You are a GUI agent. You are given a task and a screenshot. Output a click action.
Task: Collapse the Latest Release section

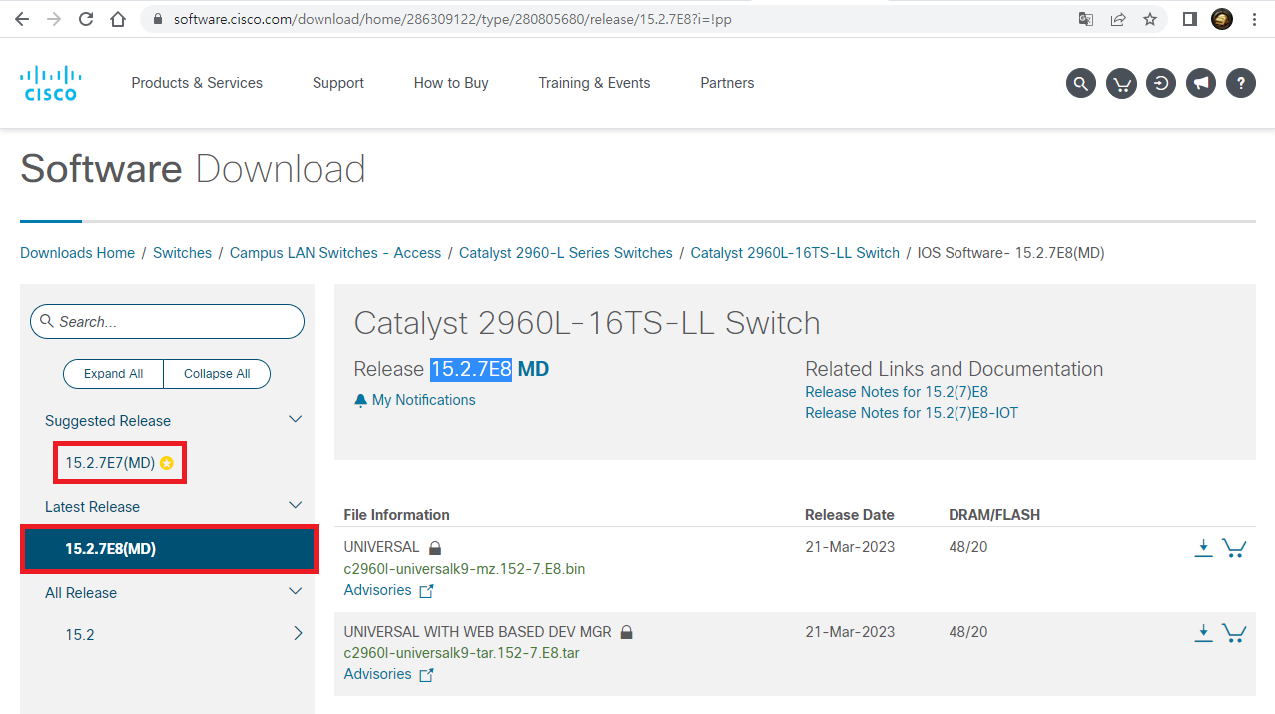pos(295,506)
